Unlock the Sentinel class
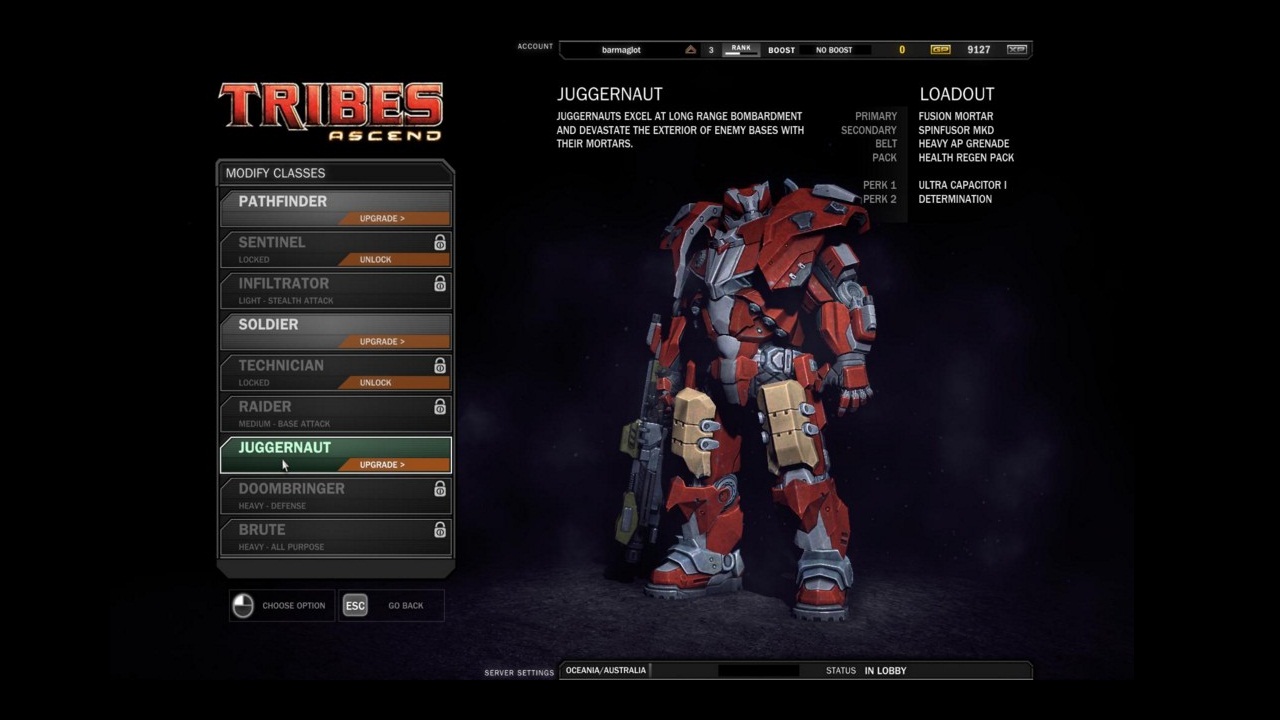The height and width of the screenshot is (720, 1280). 392,259
